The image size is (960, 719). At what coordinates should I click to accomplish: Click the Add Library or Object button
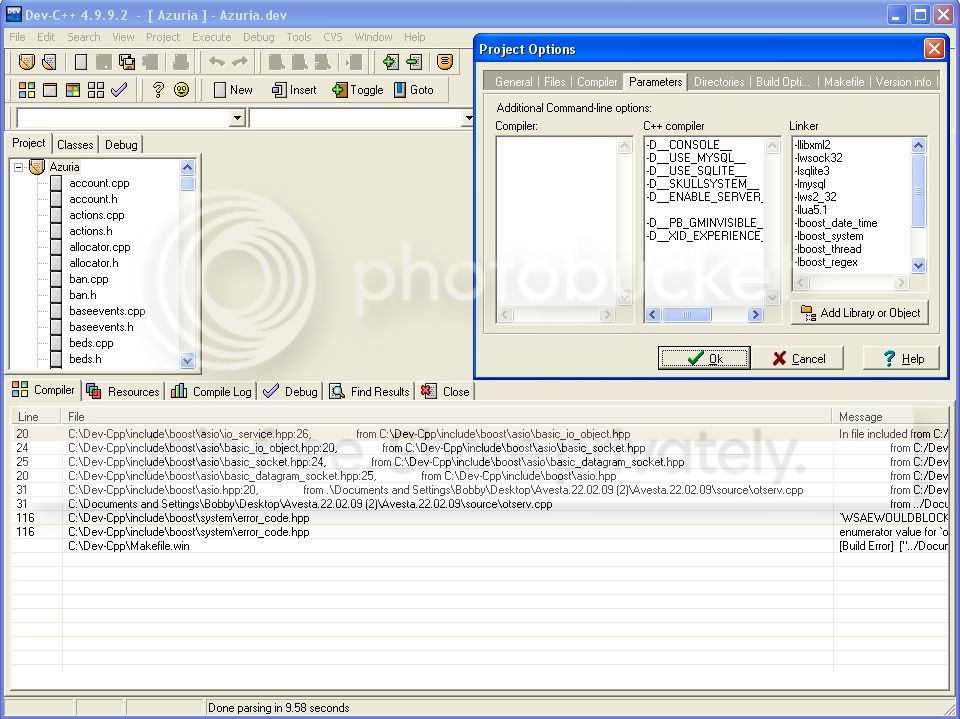(x=860, y=313)
